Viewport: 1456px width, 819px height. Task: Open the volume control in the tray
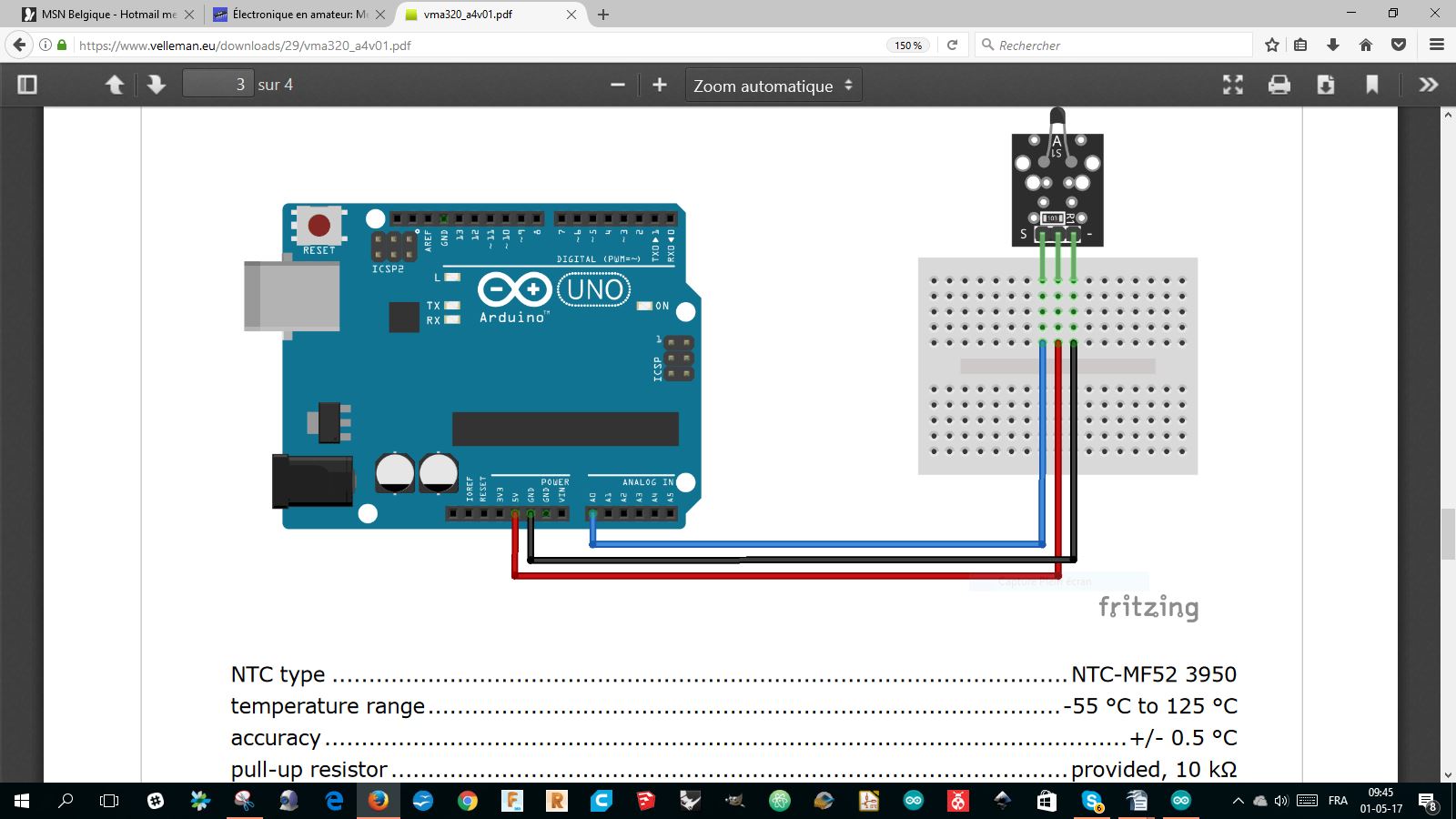(x=1281, y=801)
